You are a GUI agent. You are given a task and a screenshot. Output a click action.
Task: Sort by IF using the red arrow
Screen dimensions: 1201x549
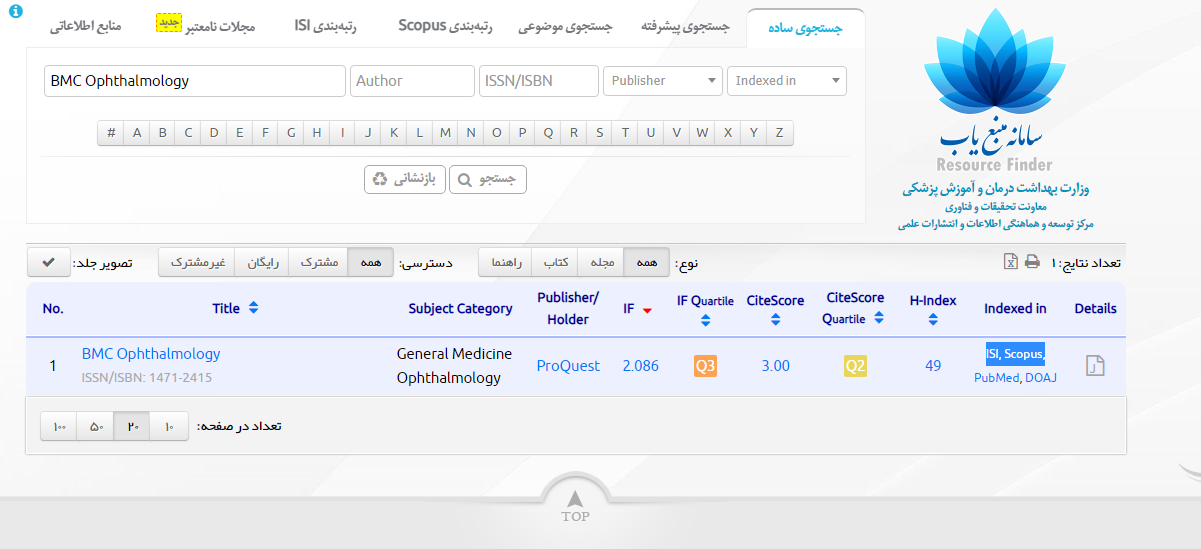(x=647, y=310)
